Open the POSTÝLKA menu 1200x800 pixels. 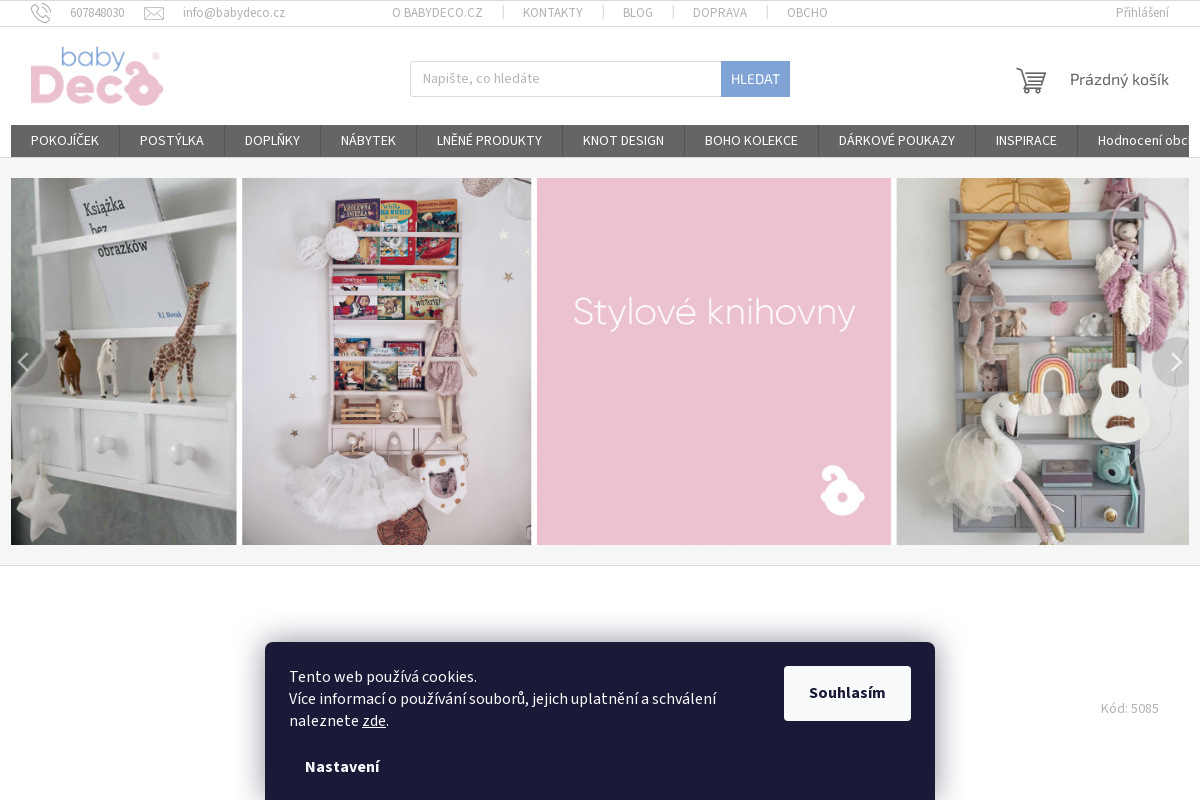click(171, 140)
